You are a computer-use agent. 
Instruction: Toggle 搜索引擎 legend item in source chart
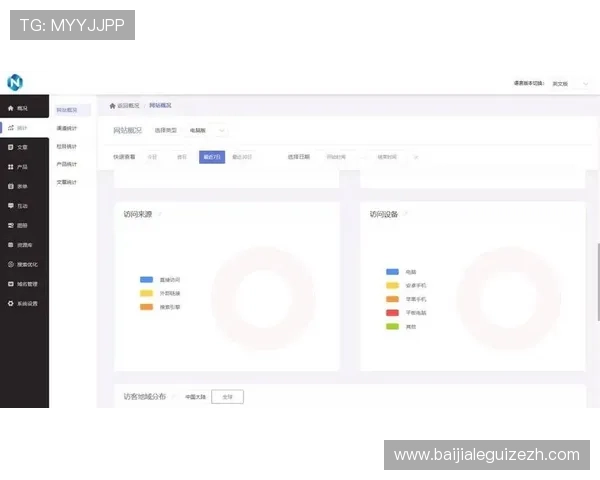(x=146, y=307)
